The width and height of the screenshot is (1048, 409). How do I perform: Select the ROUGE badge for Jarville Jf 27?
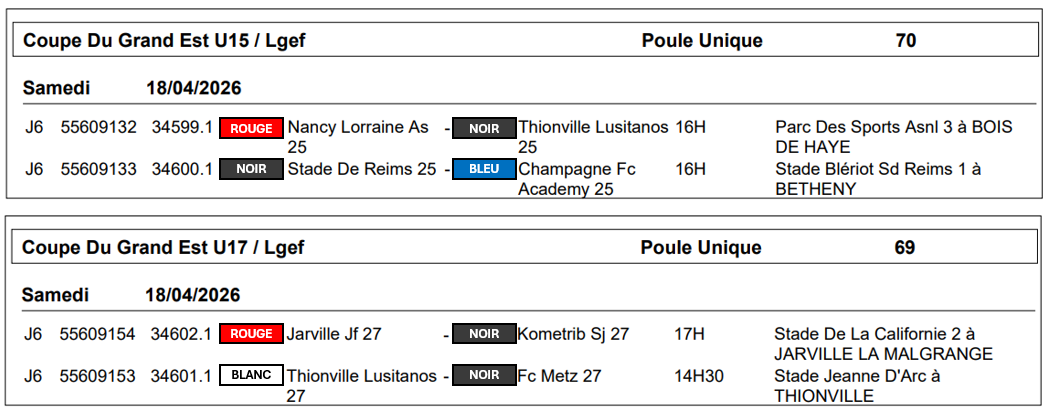click(x=251, y=334)
